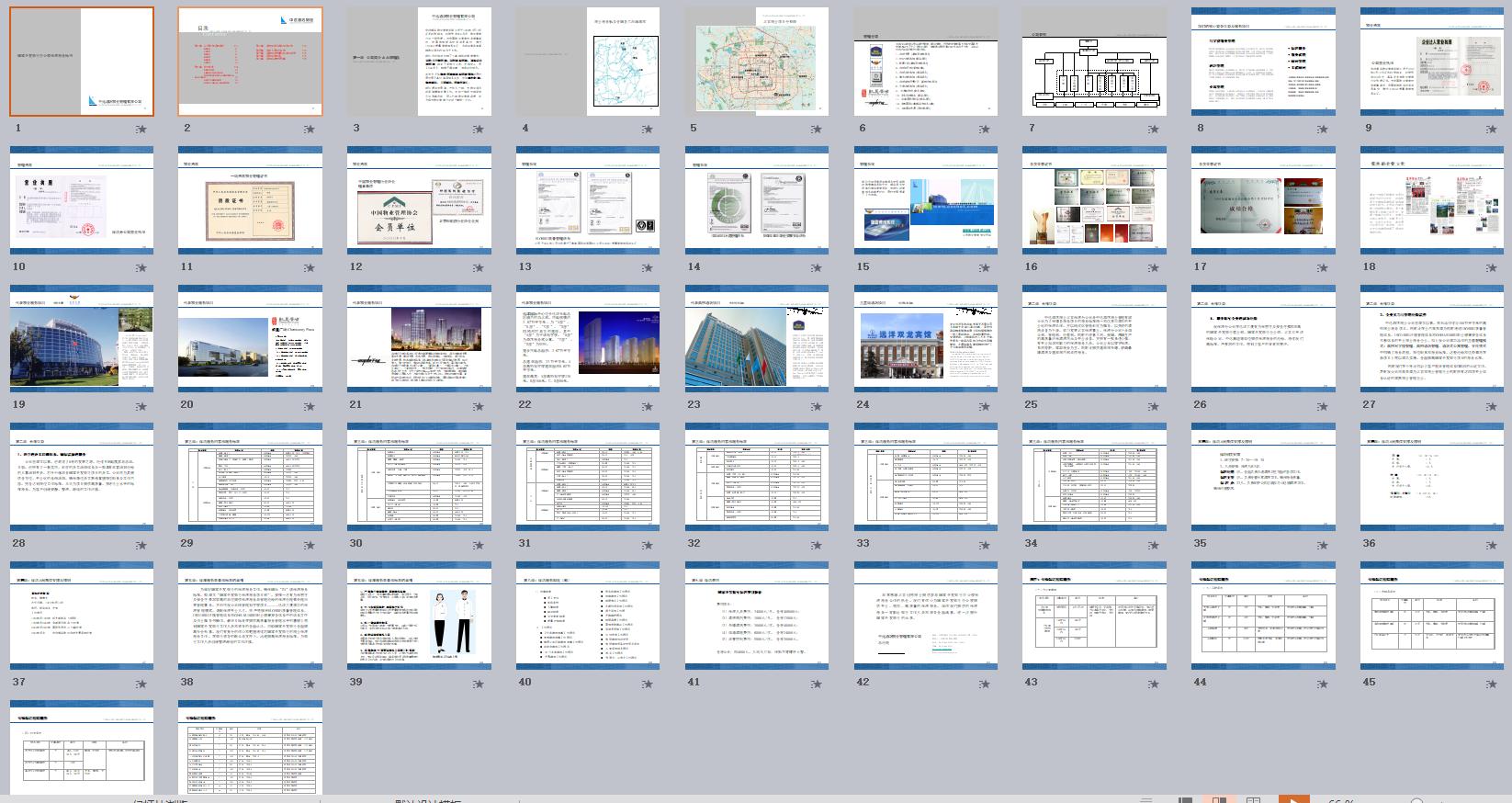
Task: Click the transition star under slide 21
Action: (480, 406)
